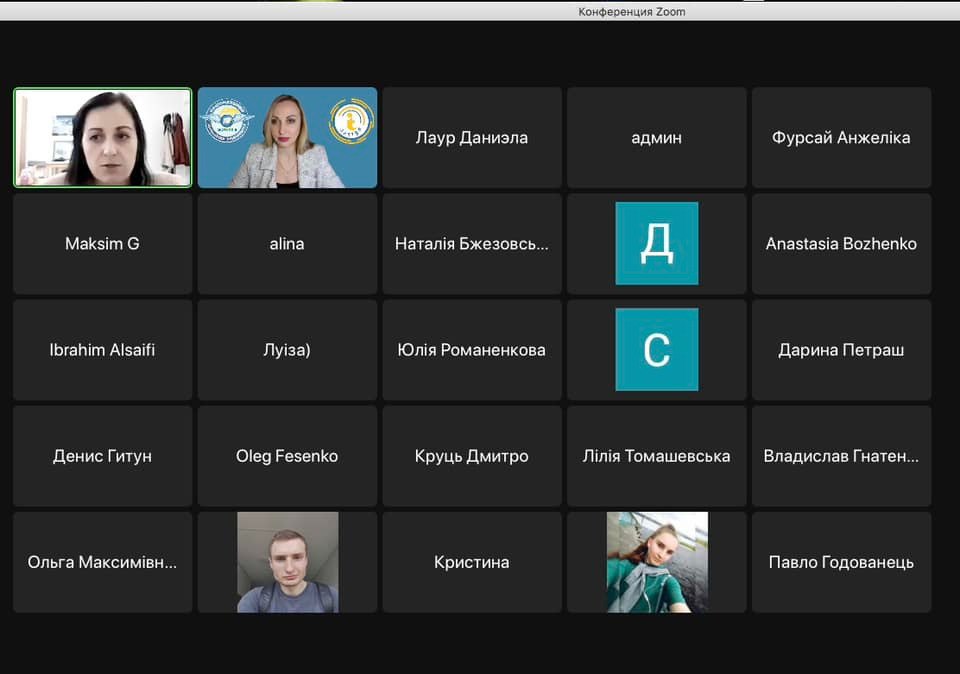Select the Фурсай Анжеліка participant tile
Viewport: 960px width, 674px height.
pyautogui.click(x=841, y=137)
